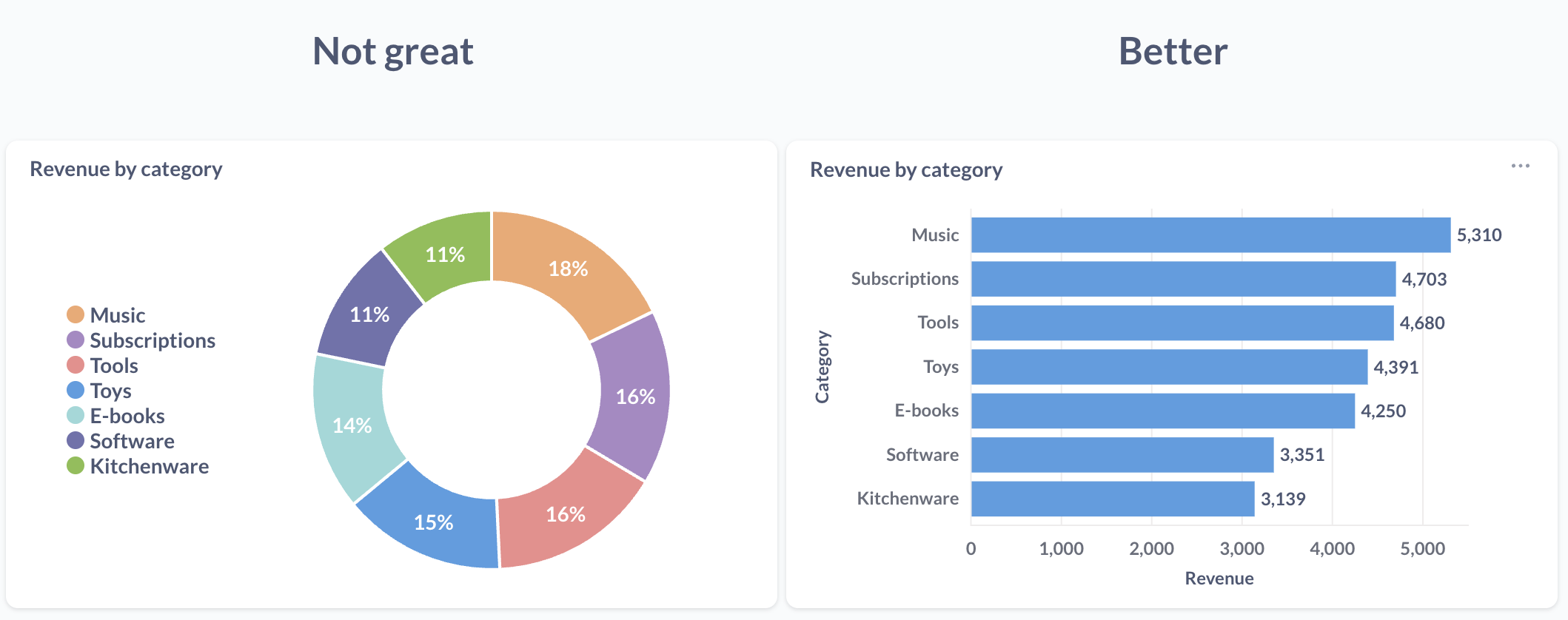Image resolution: width=1568 pixels, height=620 pixels.
Task: Open the three-dot menu on bar chart card
Action: pos(1520,166)
